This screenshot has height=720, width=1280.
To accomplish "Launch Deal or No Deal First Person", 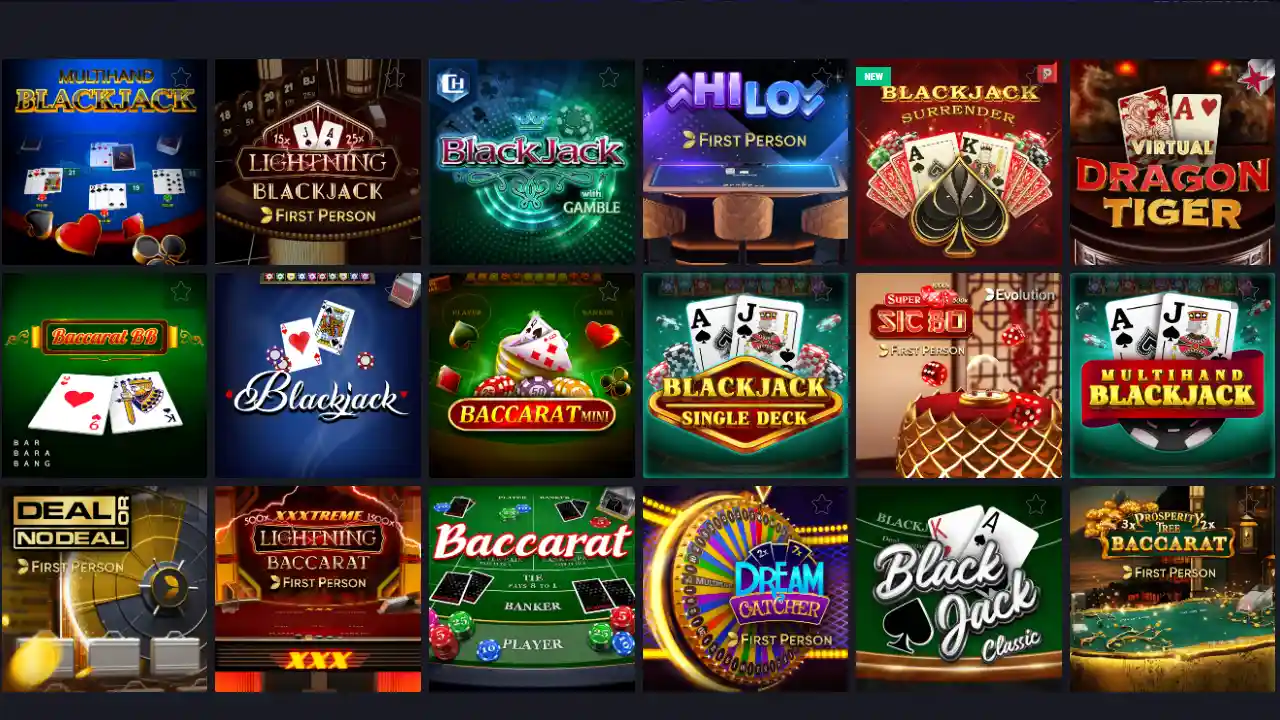I will pyautogui.click(x=105, y=589).
